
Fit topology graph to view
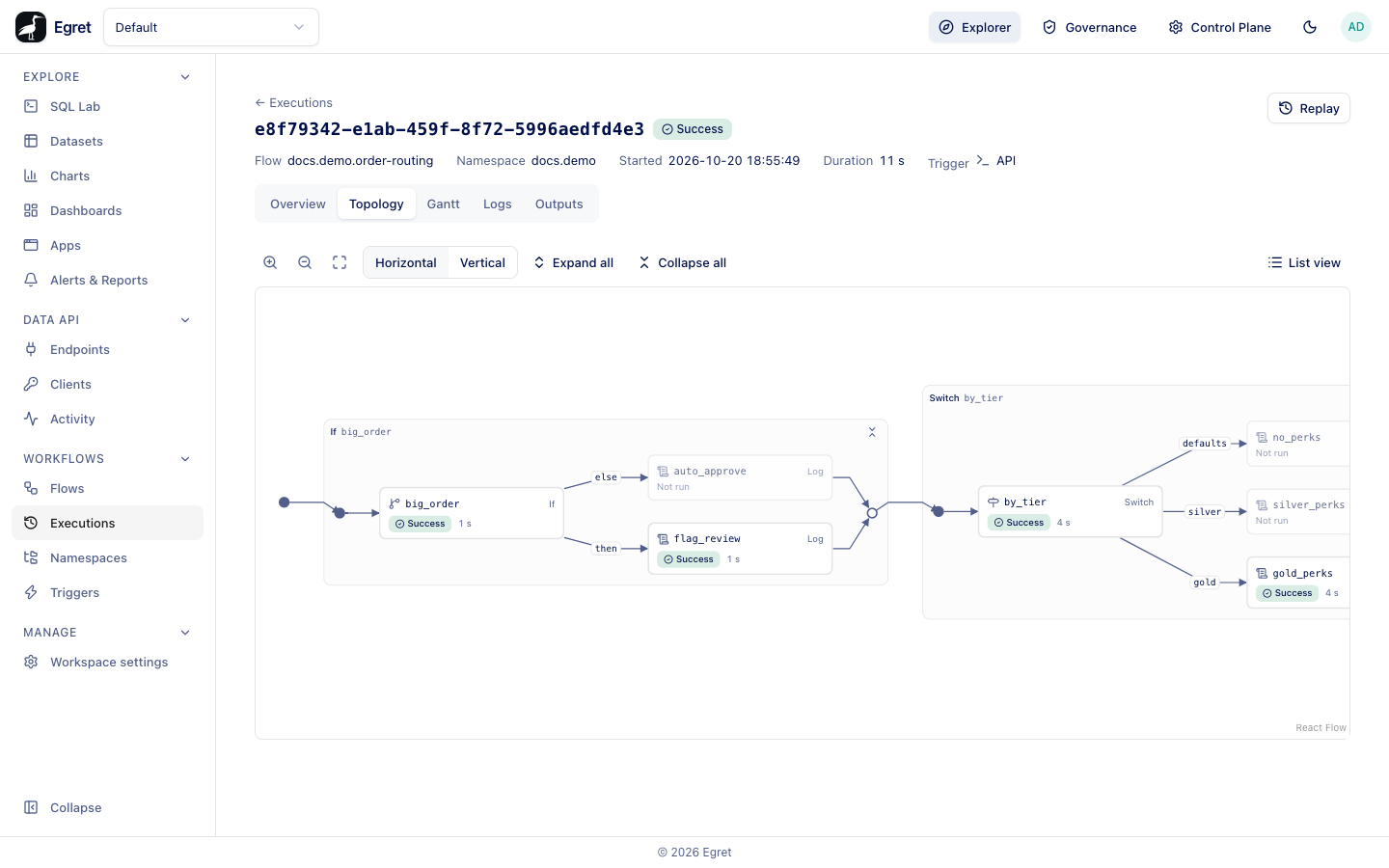coord(340,262)
